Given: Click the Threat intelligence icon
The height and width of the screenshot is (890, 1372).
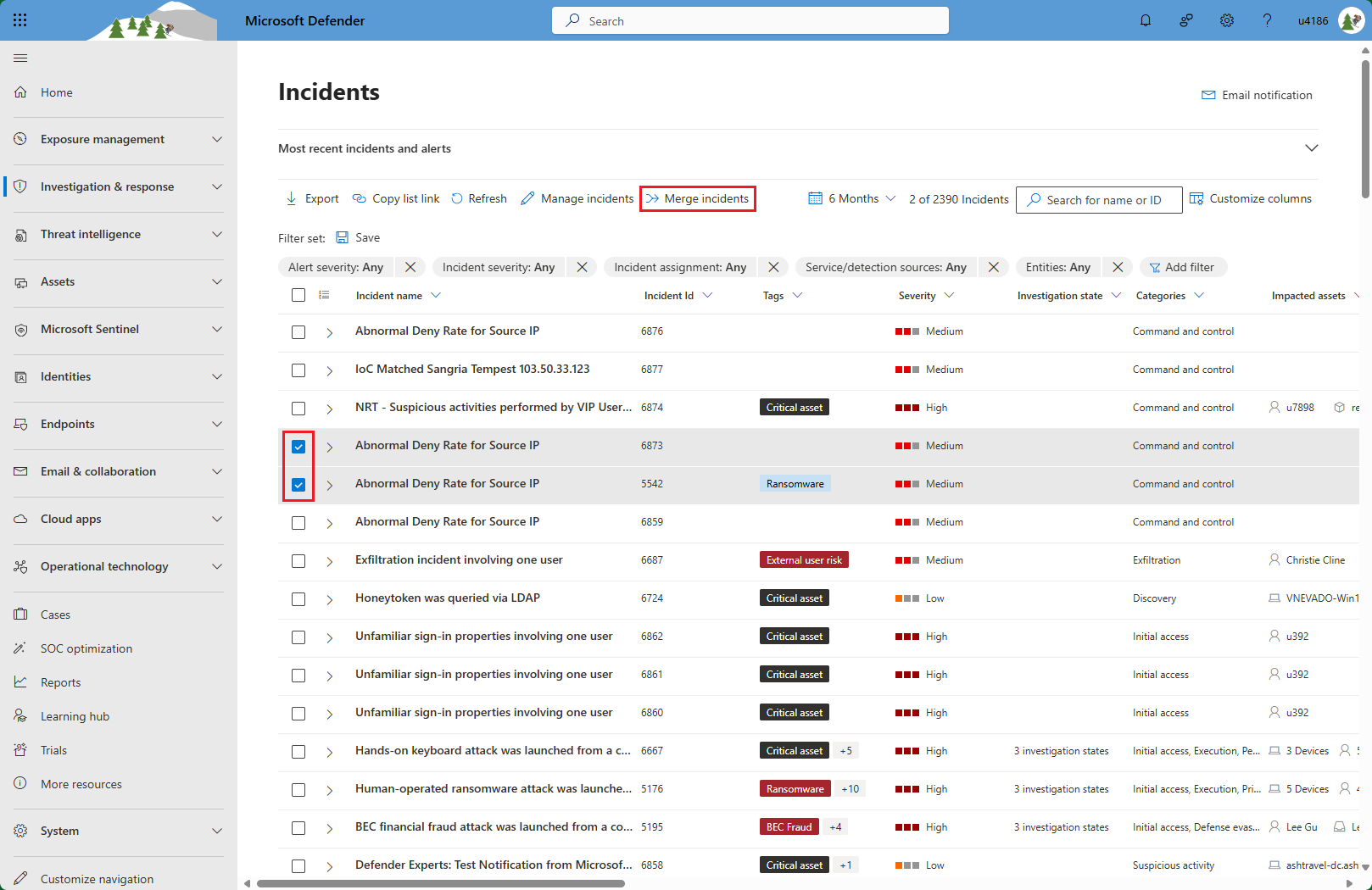Looking at the screenshot, I should click(x=20, y=234).
